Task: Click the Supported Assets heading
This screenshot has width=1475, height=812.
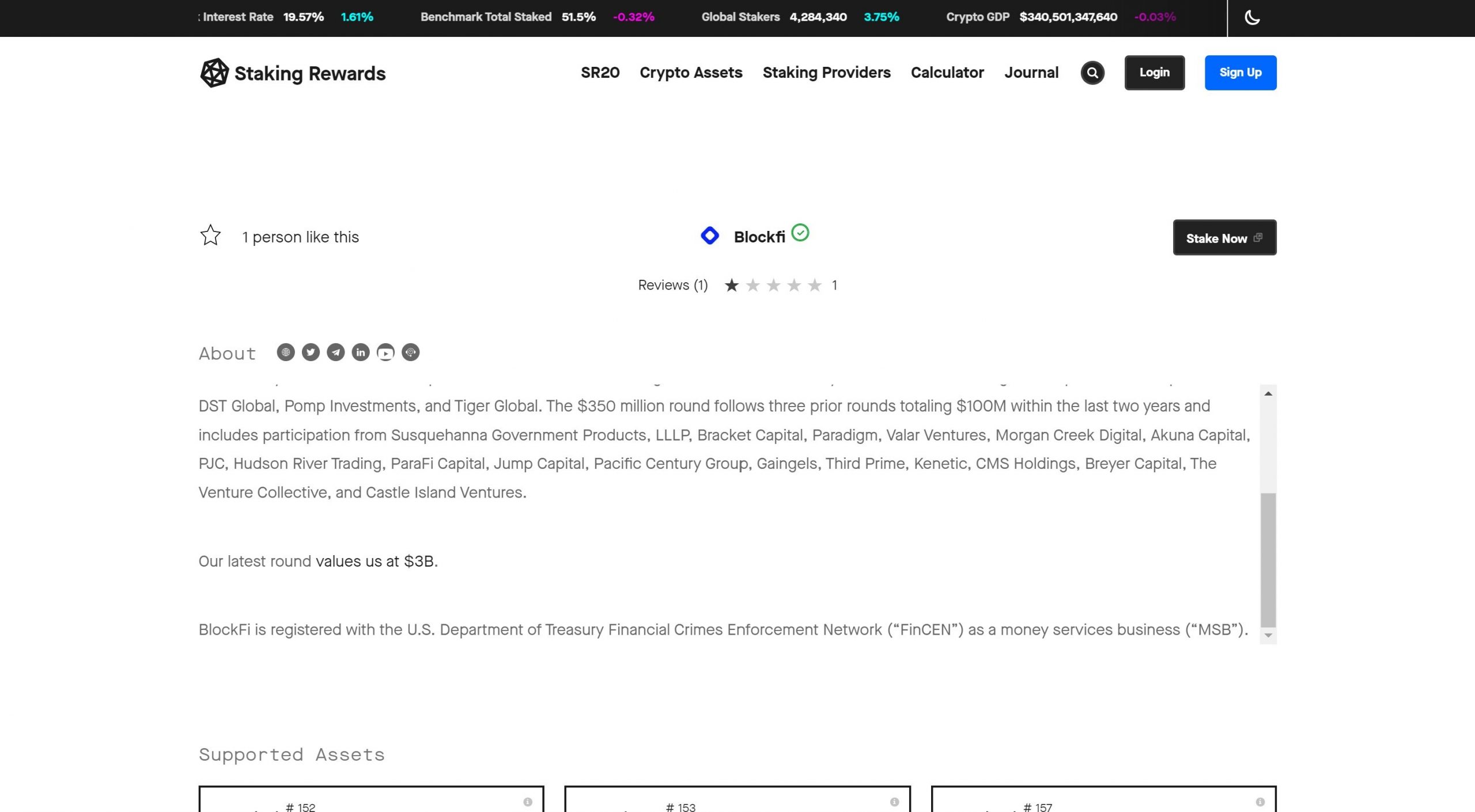Action: point(292,755)
